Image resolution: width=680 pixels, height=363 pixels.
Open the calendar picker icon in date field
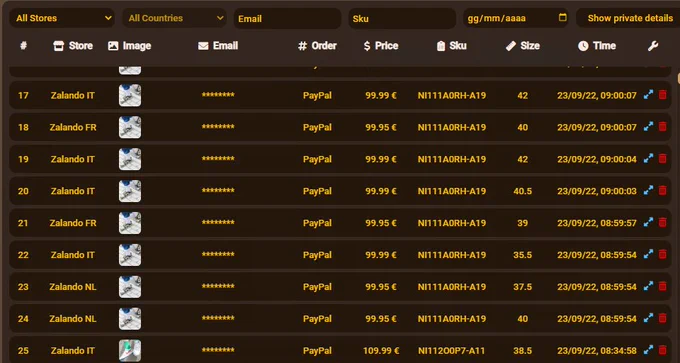click(562, 17)
